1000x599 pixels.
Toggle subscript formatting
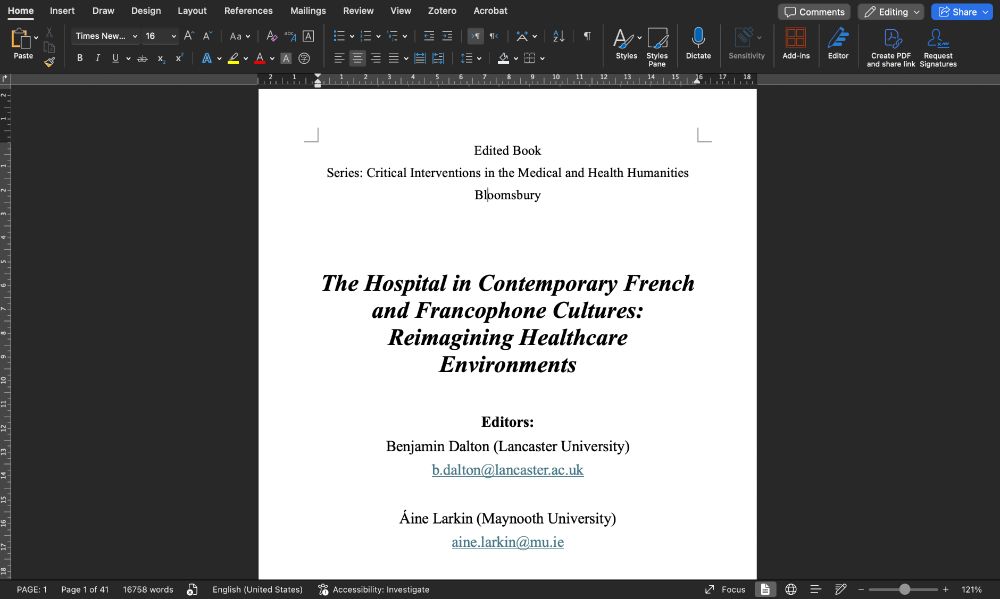click(161, 59)
